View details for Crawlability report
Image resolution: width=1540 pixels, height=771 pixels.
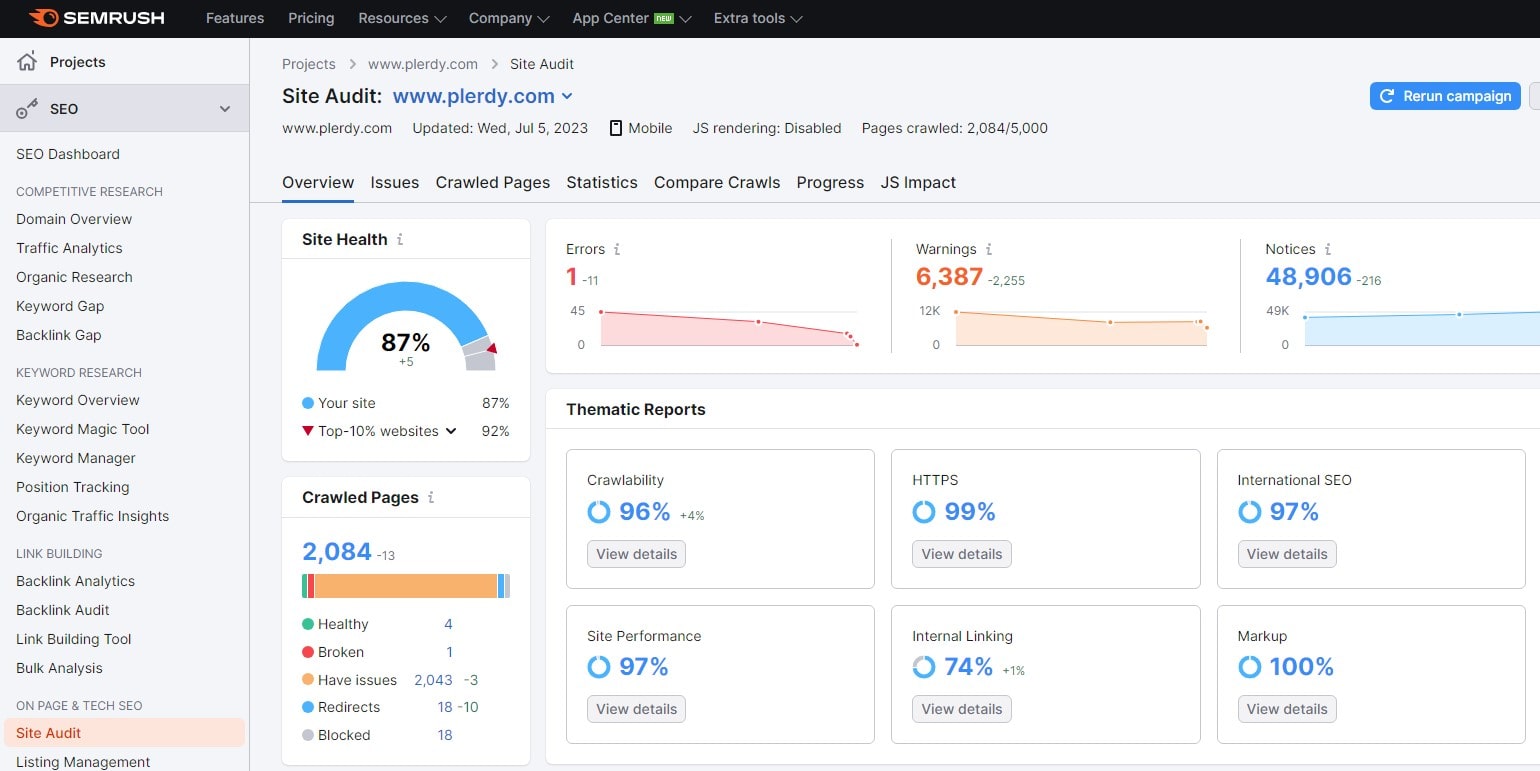click(x=636, y=554)
